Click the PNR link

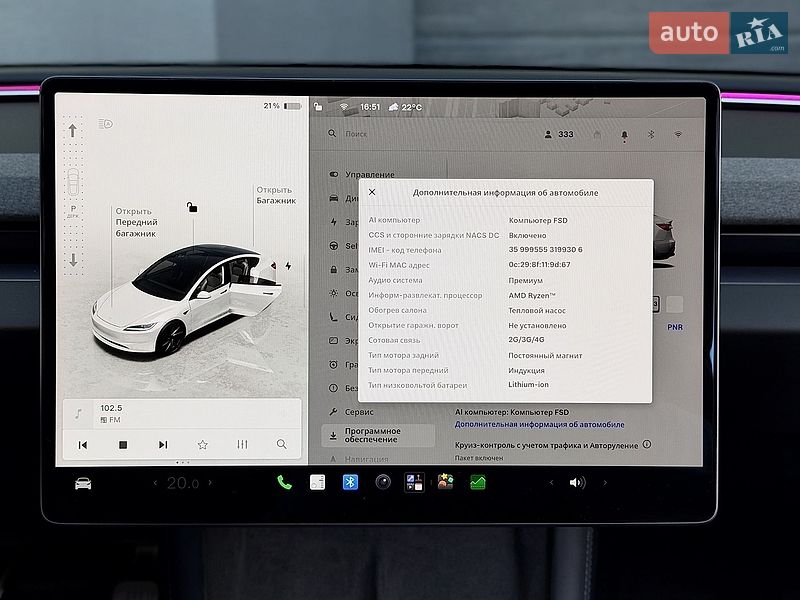(x=674, y=327)
